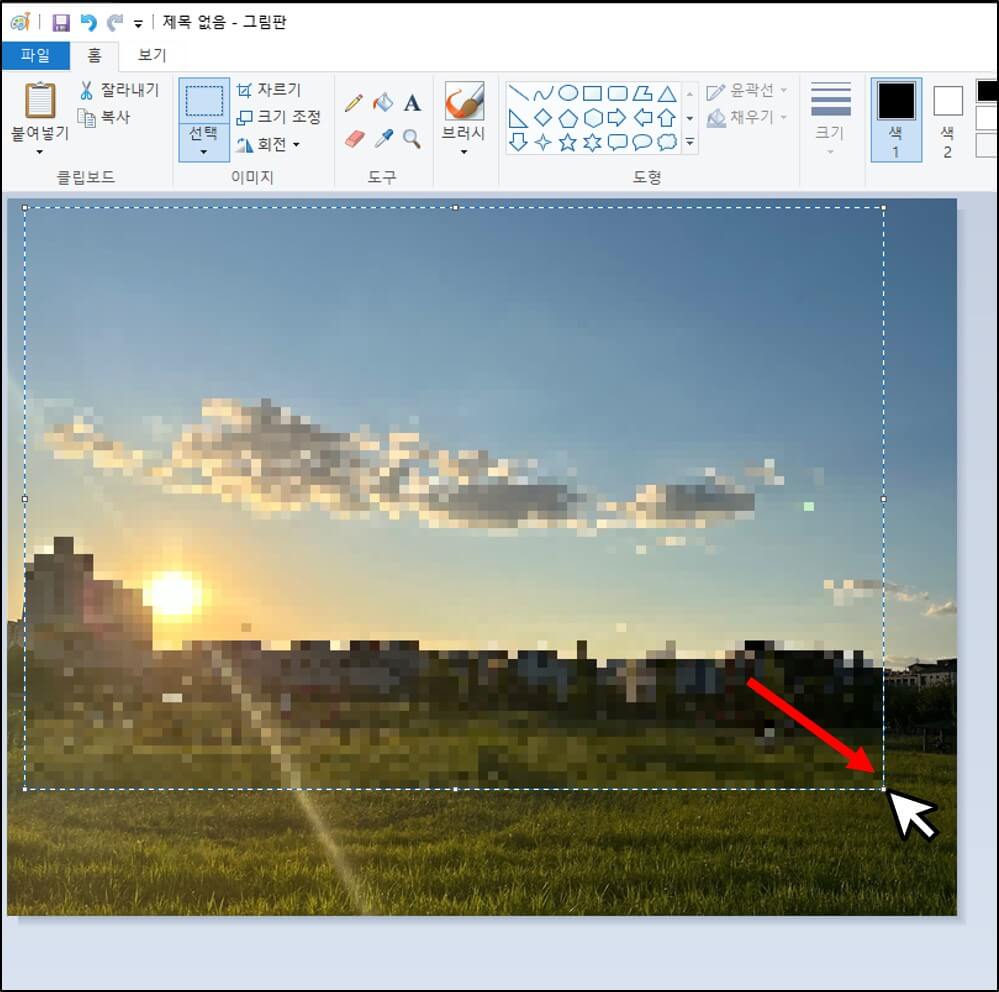The width and height of the screenshot is (999, 992).
Task: Expand the 브러시 brush types dropdown
Action: click(x=464, y=152)
